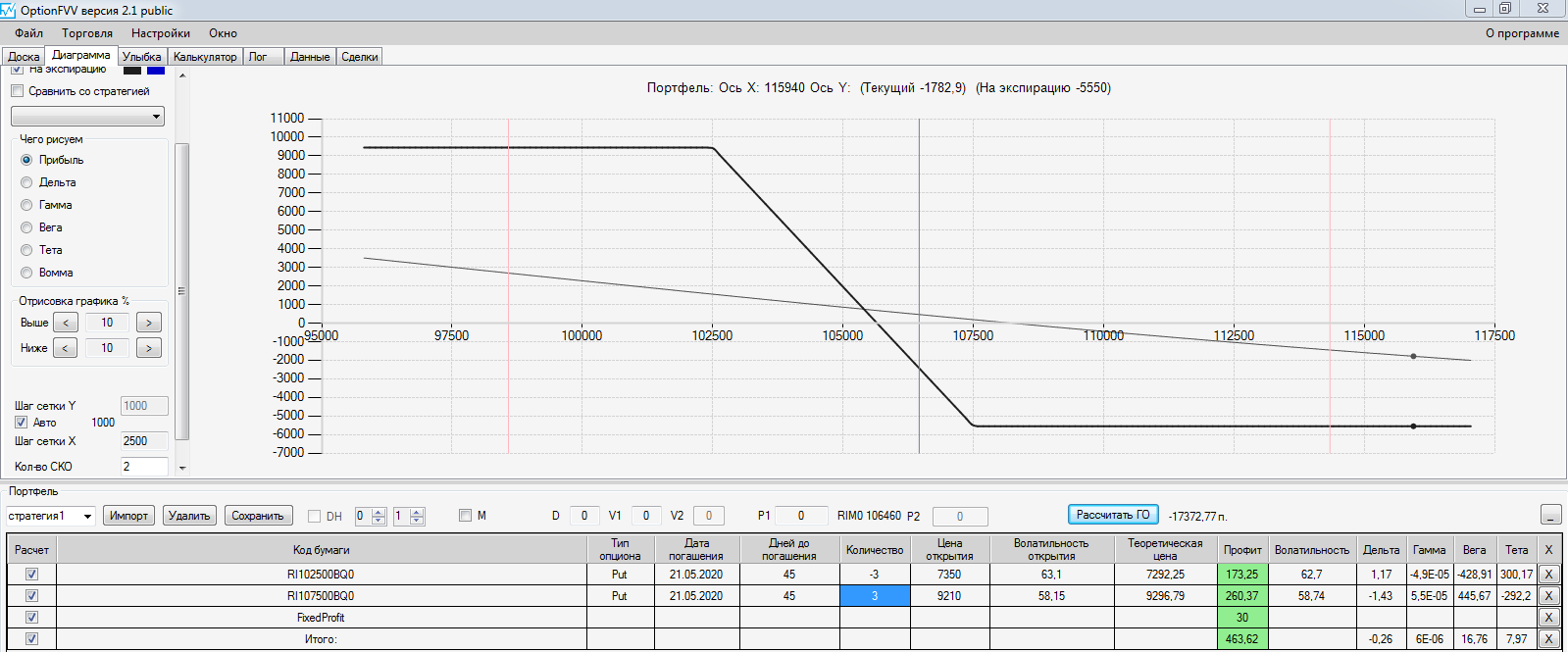Uncheck Расчет for the RI102500BQ0 row
The image size is (1568, 652).
point(31,575)
